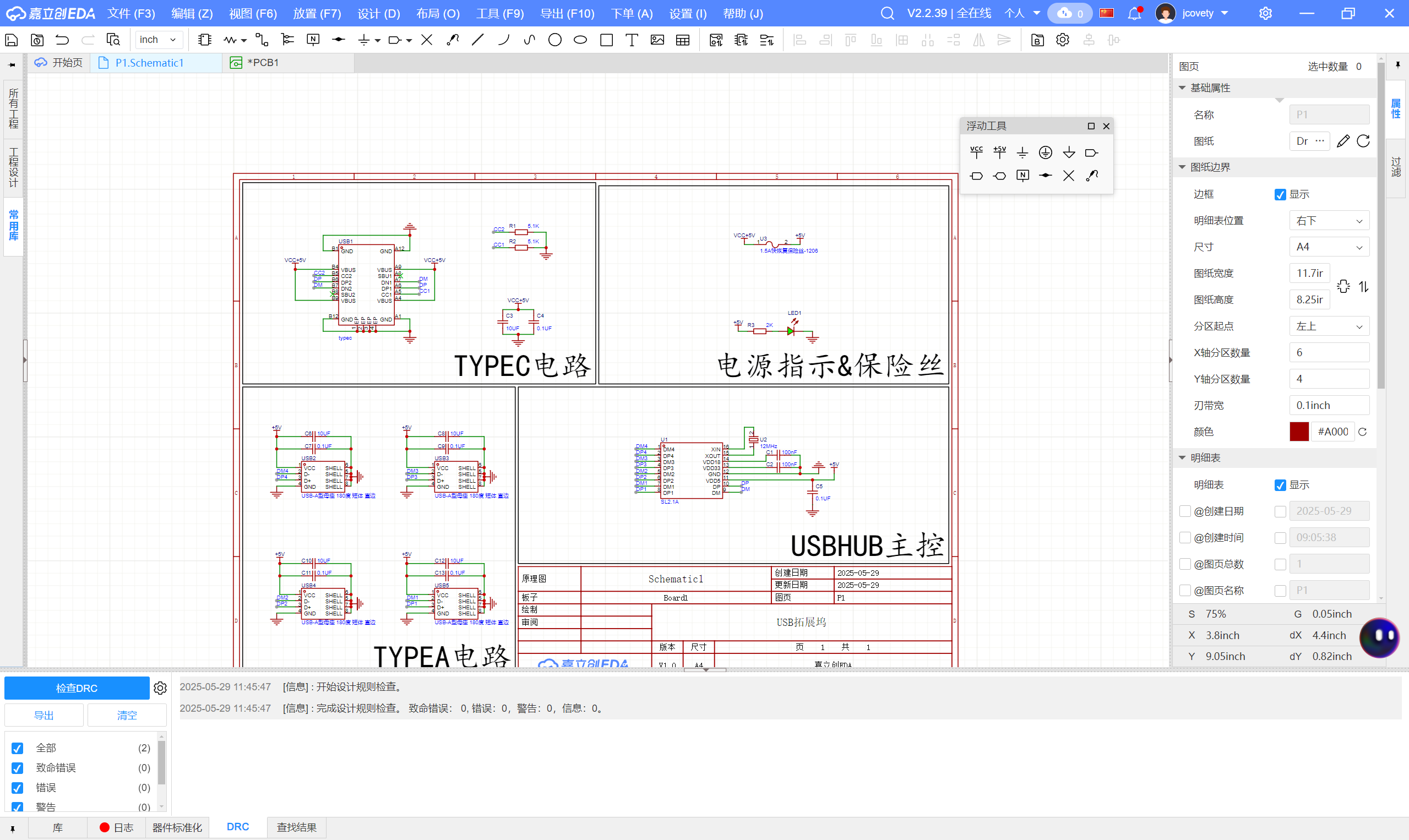Screen dimensions: 1409x840
Task: Click the insert image icon in the toolbar
Action: pos(657,40)
